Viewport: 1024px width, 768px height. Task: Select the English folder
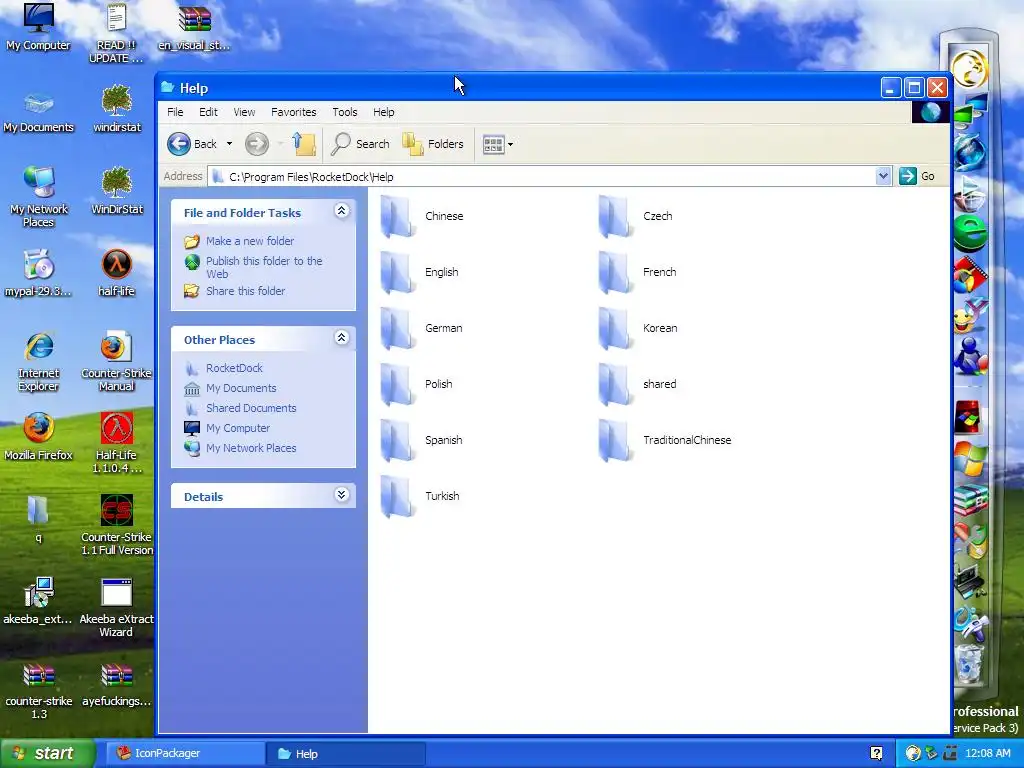(419, 272)
